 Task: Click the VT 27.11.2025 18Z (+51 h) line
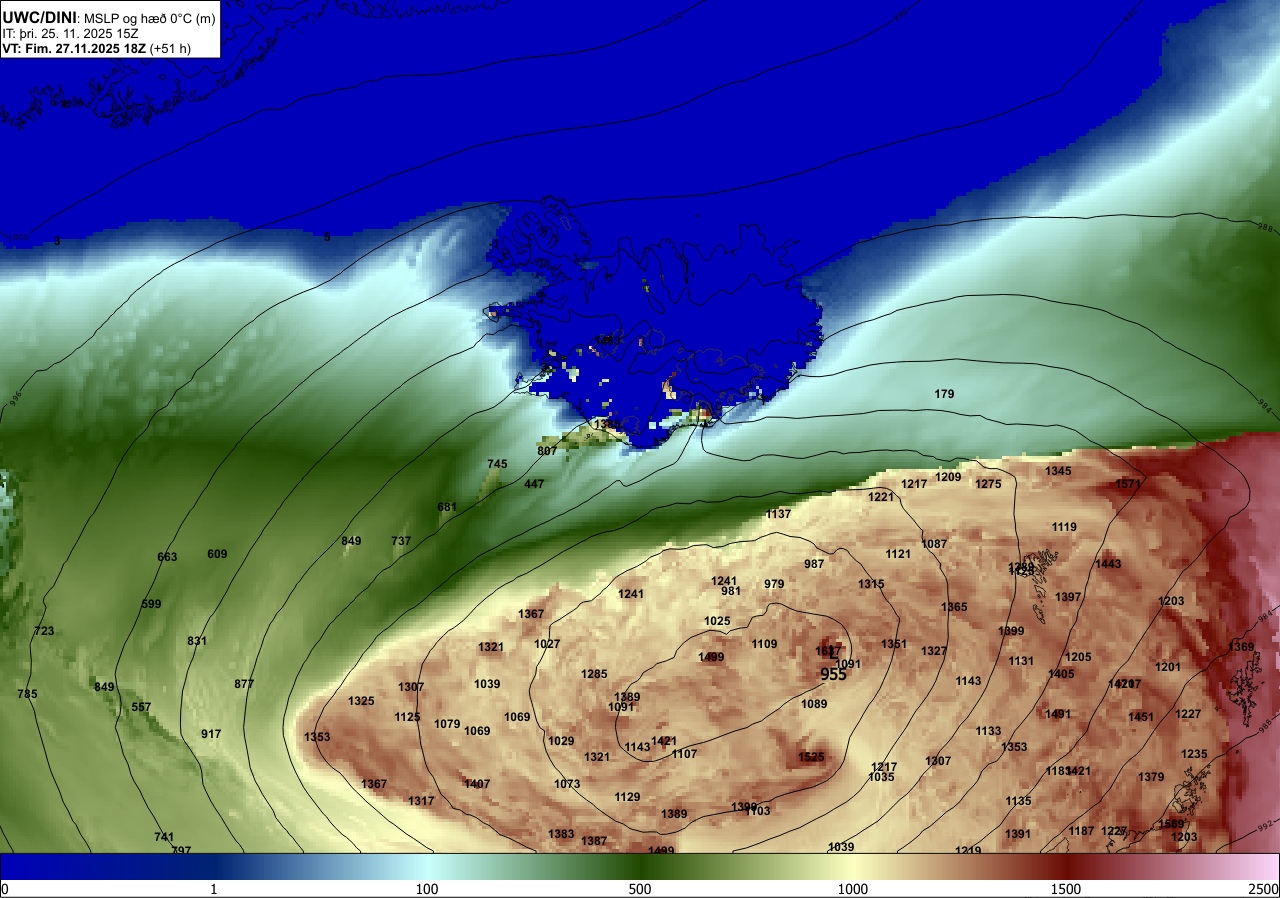click(96, 48)
